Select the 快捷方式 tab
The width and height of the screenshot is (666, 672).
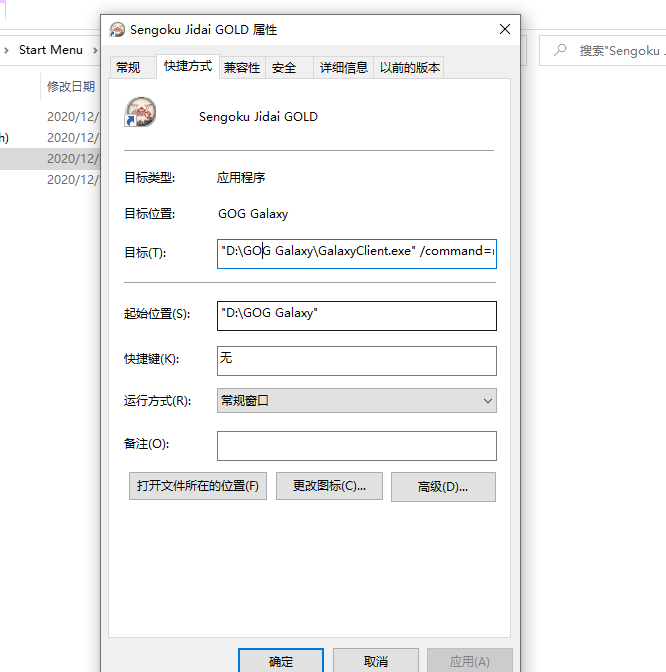click(188, 66)
